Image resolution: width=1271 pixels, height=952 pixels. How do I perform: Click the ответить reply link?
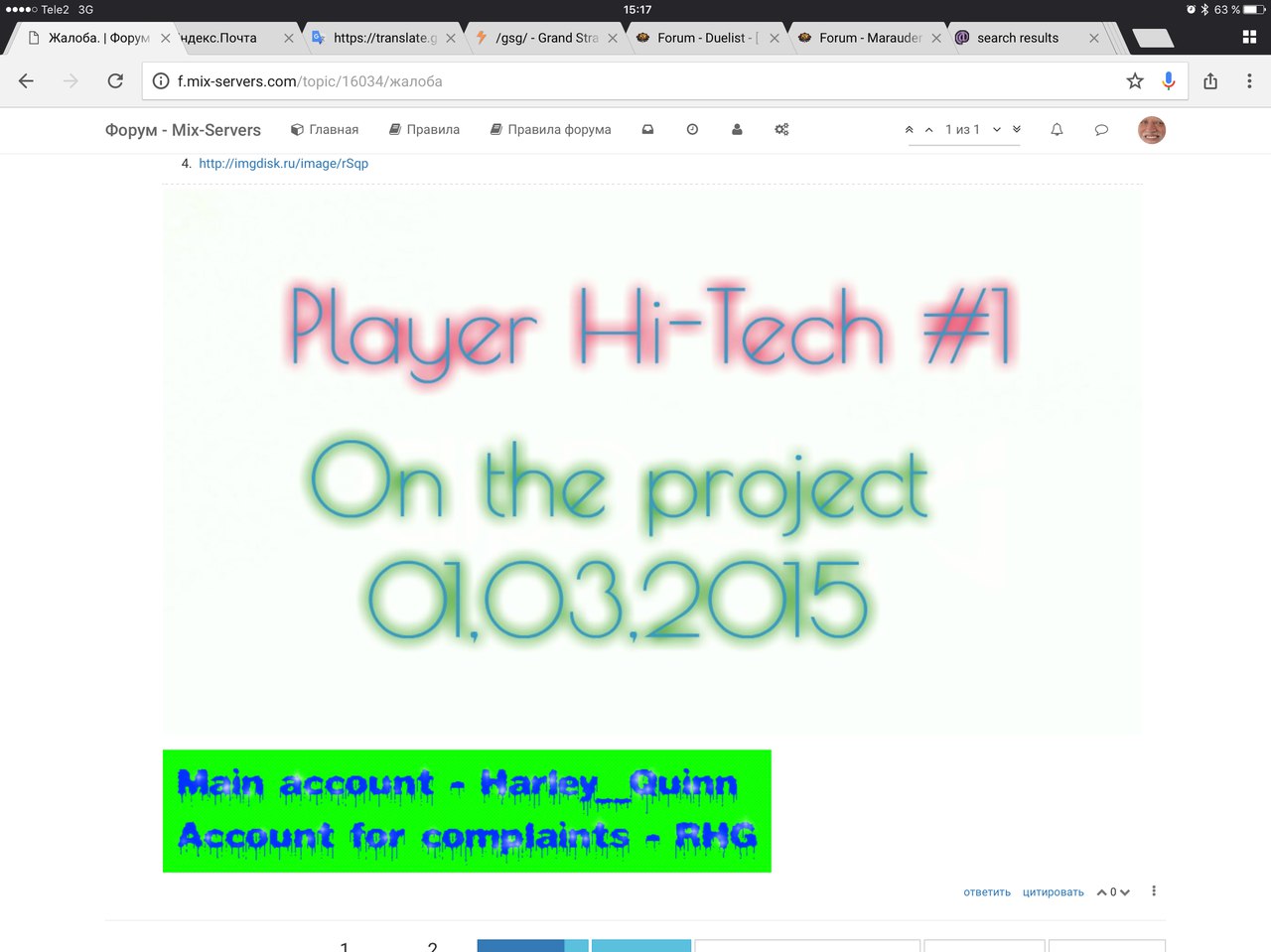[986, 892]
